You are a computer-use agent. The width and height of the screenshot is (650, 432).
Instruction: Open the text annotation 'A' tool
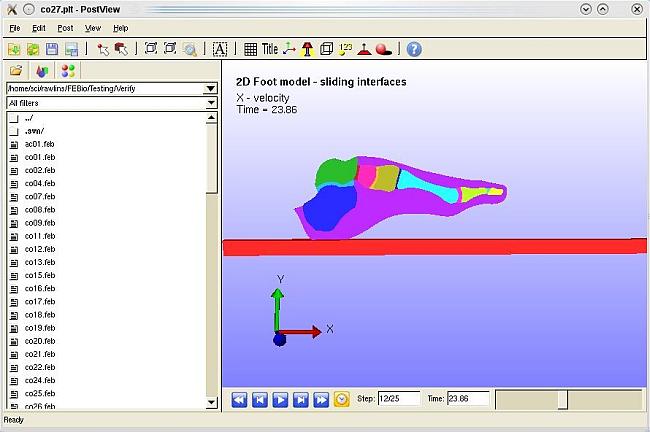point(220,49)
